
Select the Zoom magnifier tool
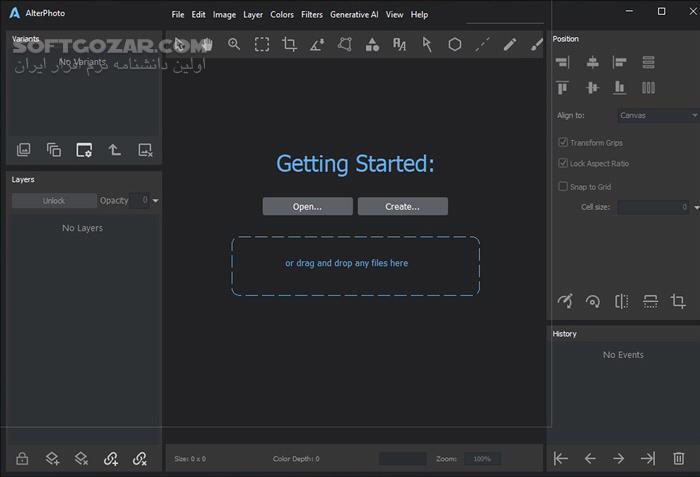point(234,44)
